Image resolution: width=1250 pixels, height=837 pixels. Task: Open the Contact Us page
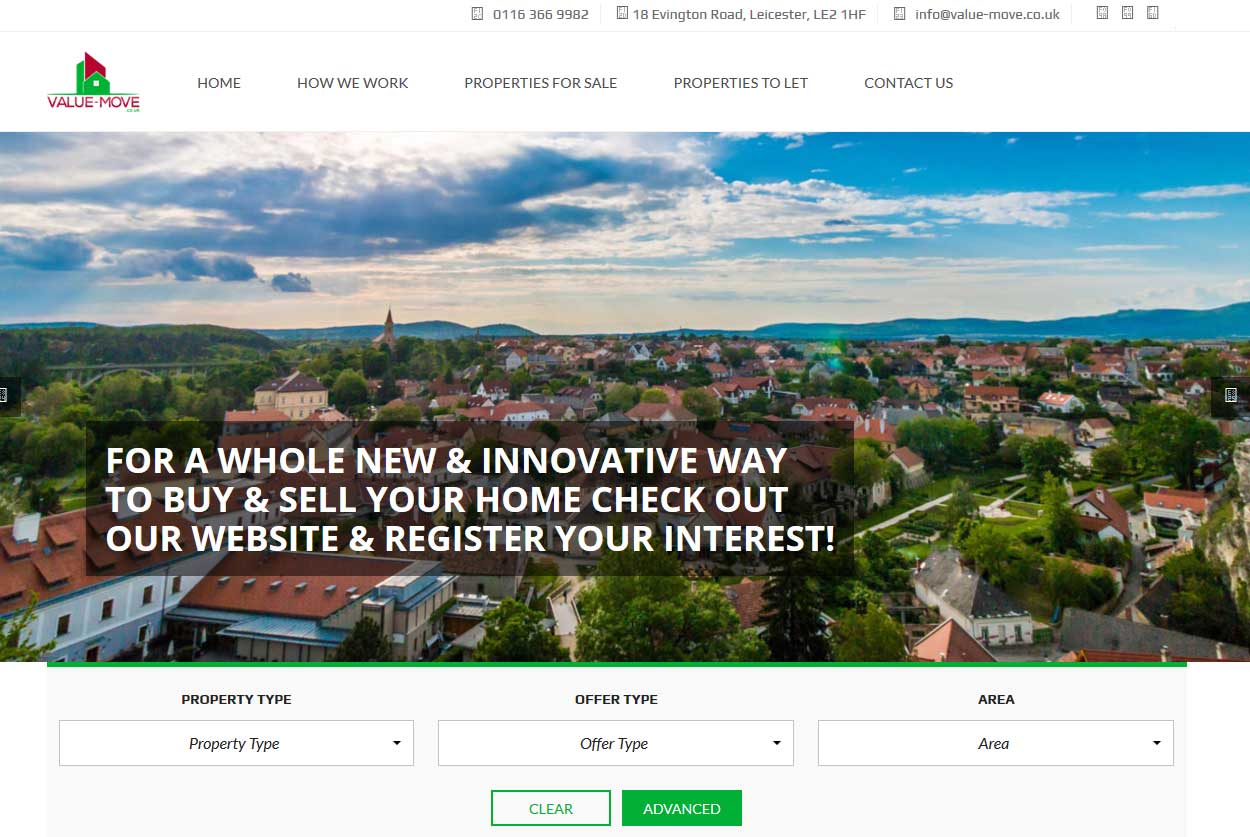pyautogui.click(x=909, y=83)
